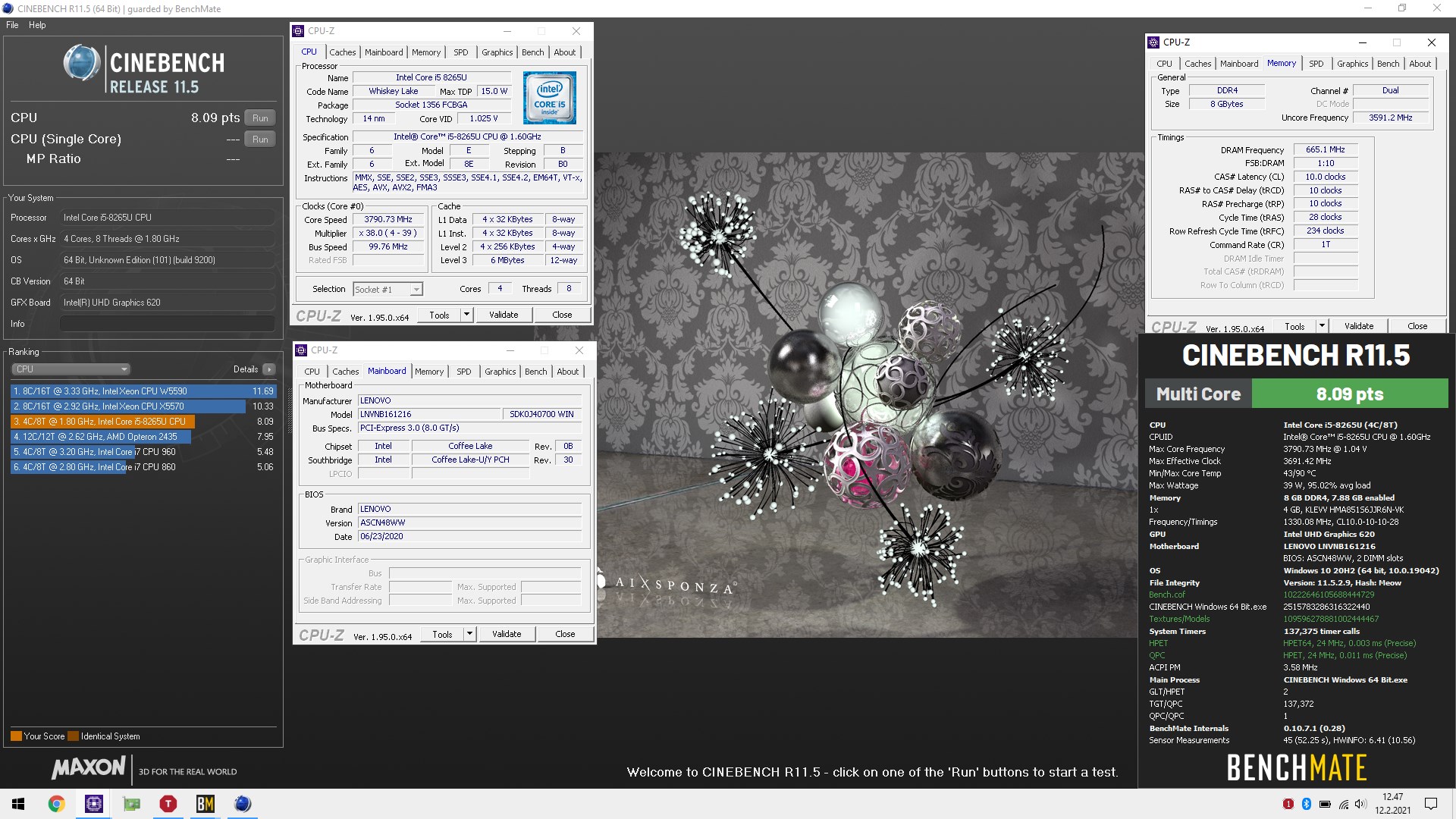The width and height of the screenshot is (1456, 819).
Task: Open CPU tab in Memory CPU-Z window
Action: pyautogui.click(x=1164, y=64)
